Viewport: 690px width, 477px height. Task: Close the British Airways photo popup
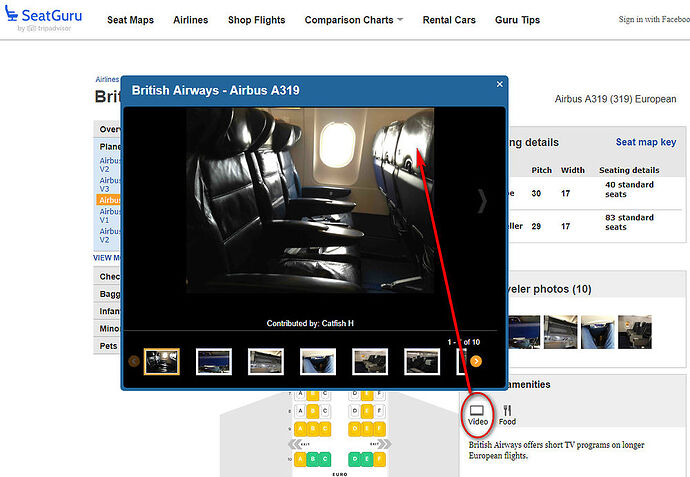click(499, 84)
